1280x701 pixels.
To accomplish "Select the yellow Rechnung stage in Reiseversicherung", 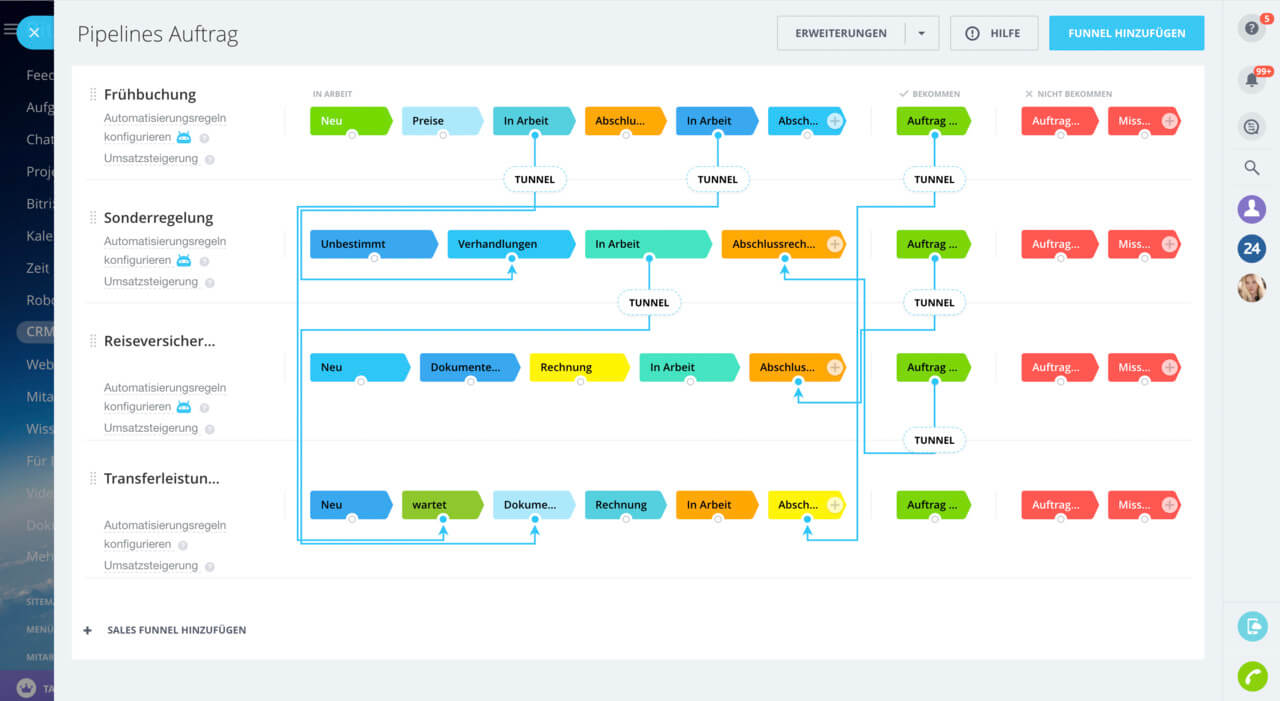I will (x=577, y=367).
